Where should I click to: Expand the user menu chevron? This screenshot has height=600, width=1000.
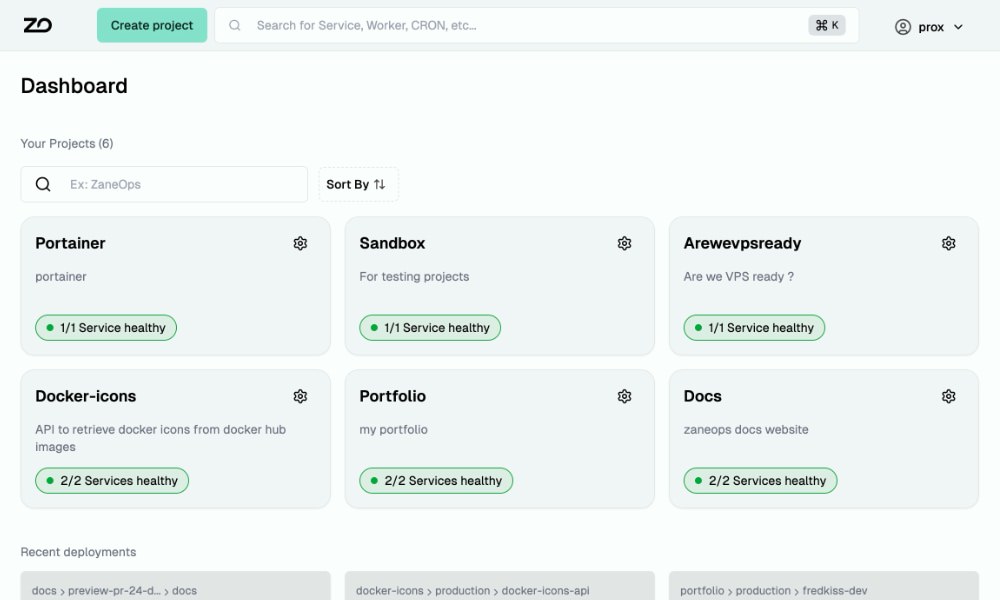[958, 27]
